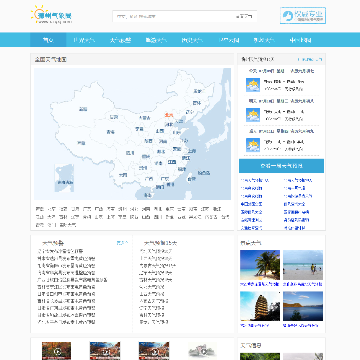Open the green forest thumbnail at bottom right

[x=260, y=357]
